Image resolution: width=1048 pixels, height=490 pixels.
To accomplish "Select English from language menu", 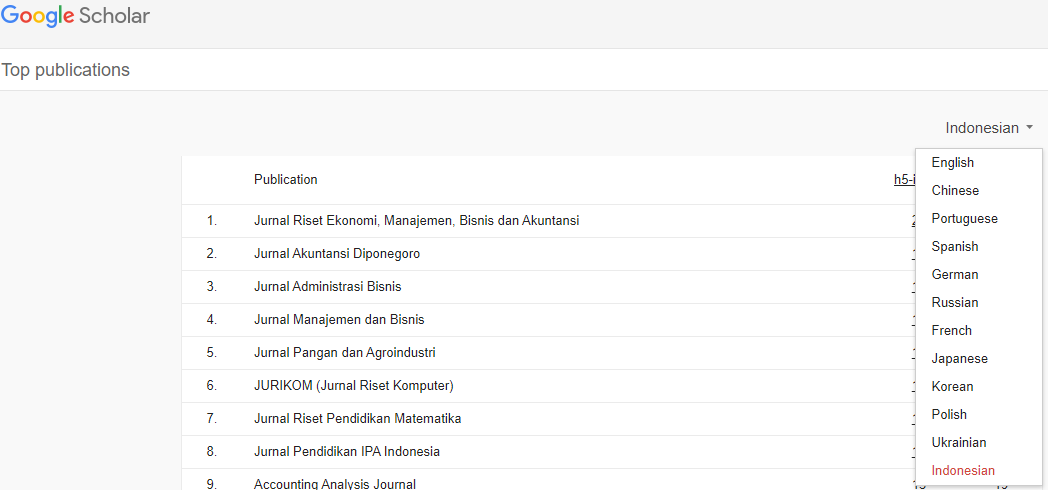I will [952, 163].
